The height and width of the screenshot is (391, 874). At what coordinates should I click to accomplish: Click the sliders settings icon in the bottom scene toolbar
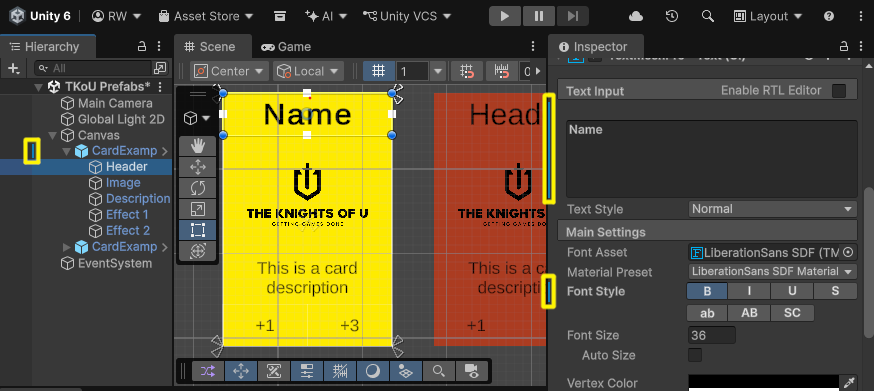[307, 371]
